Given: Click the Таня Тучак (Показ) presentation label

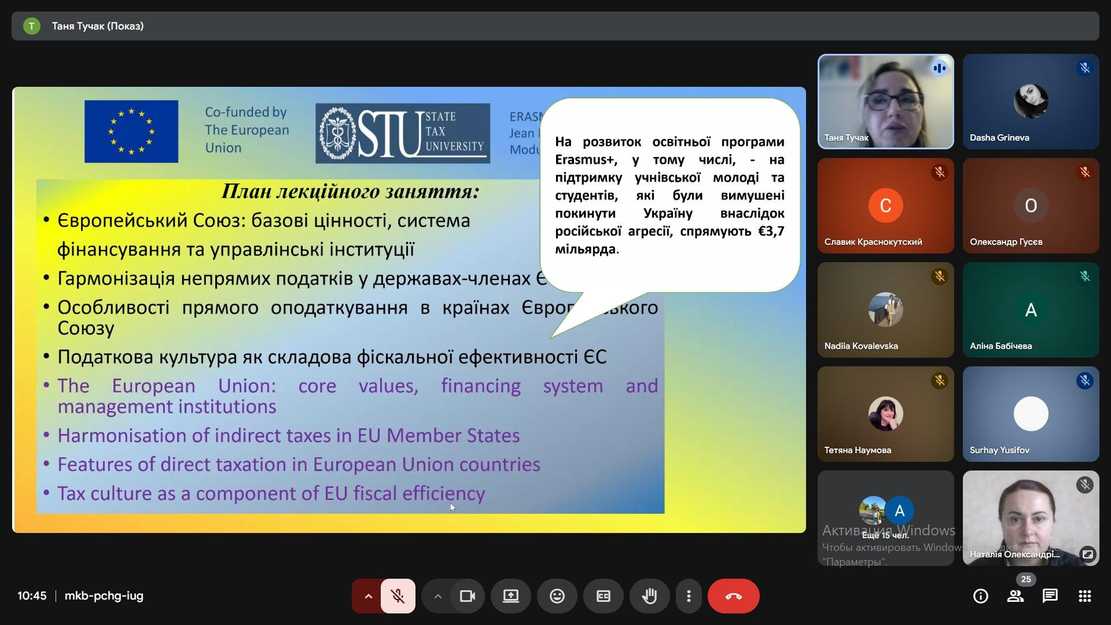Looking at the screenshot, I should point(98,26).
